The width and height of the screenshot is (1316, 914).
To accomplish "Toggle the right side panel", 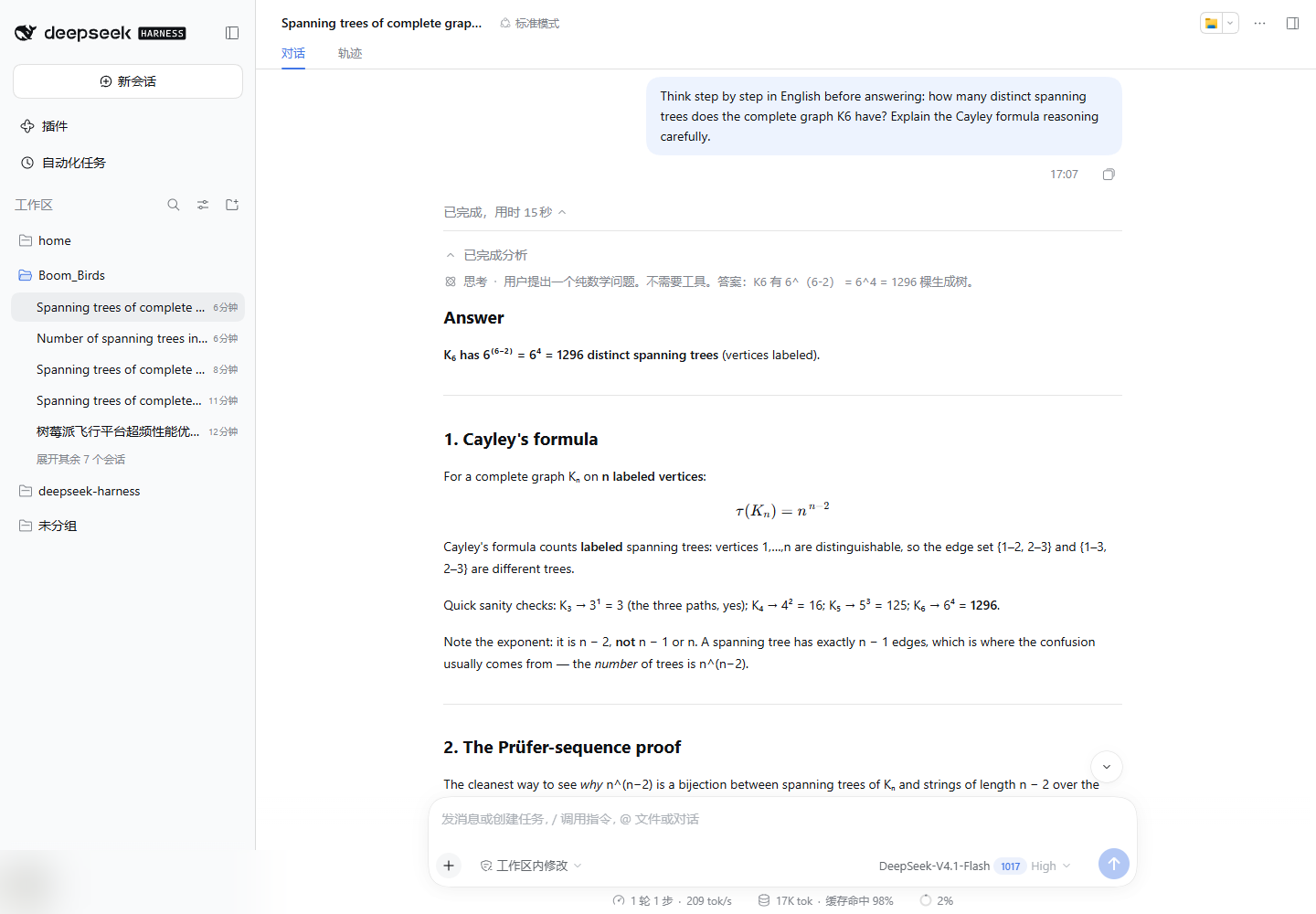I will (x=1292, y=24).
